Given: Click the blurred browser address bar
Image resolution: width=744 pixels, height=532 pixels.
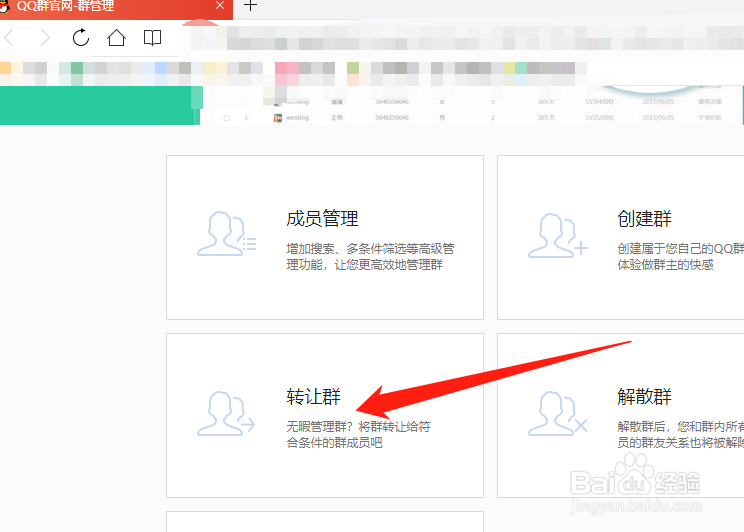Looking at the screenshot, I should (x=467, y=38).
